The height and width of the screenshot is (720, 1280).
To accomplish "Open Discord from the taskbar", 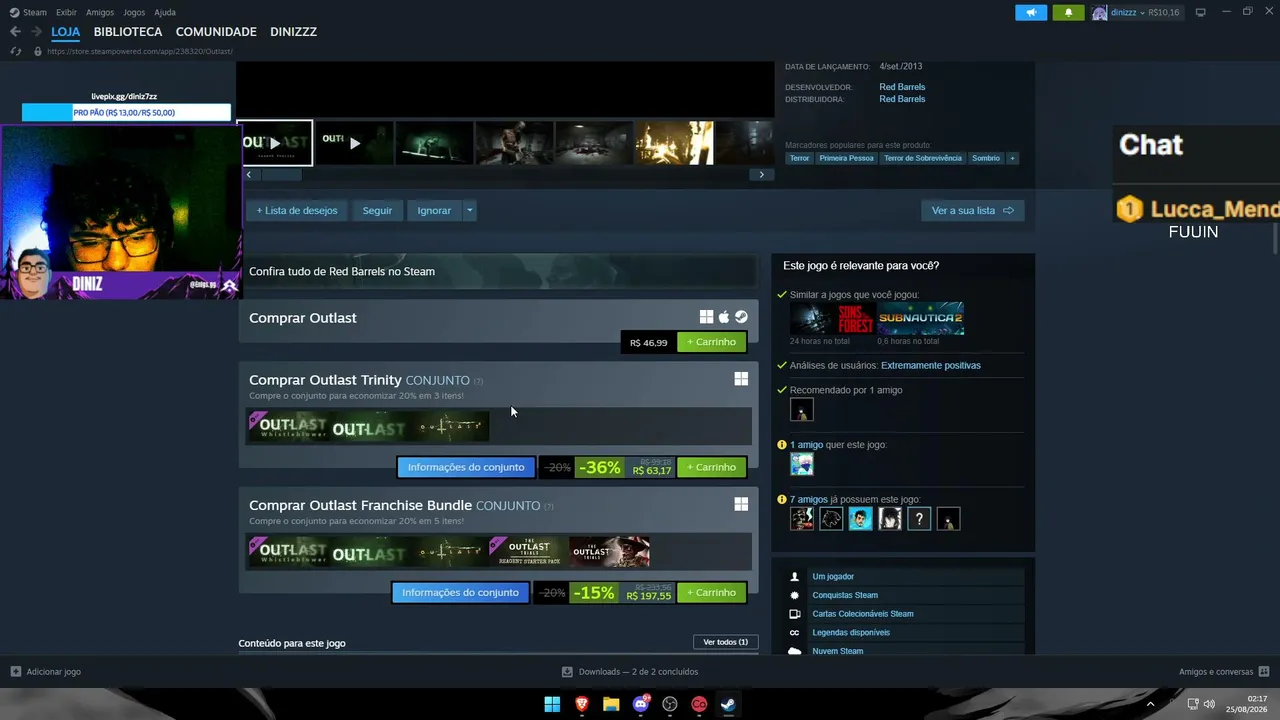I will tap(641, 704).
